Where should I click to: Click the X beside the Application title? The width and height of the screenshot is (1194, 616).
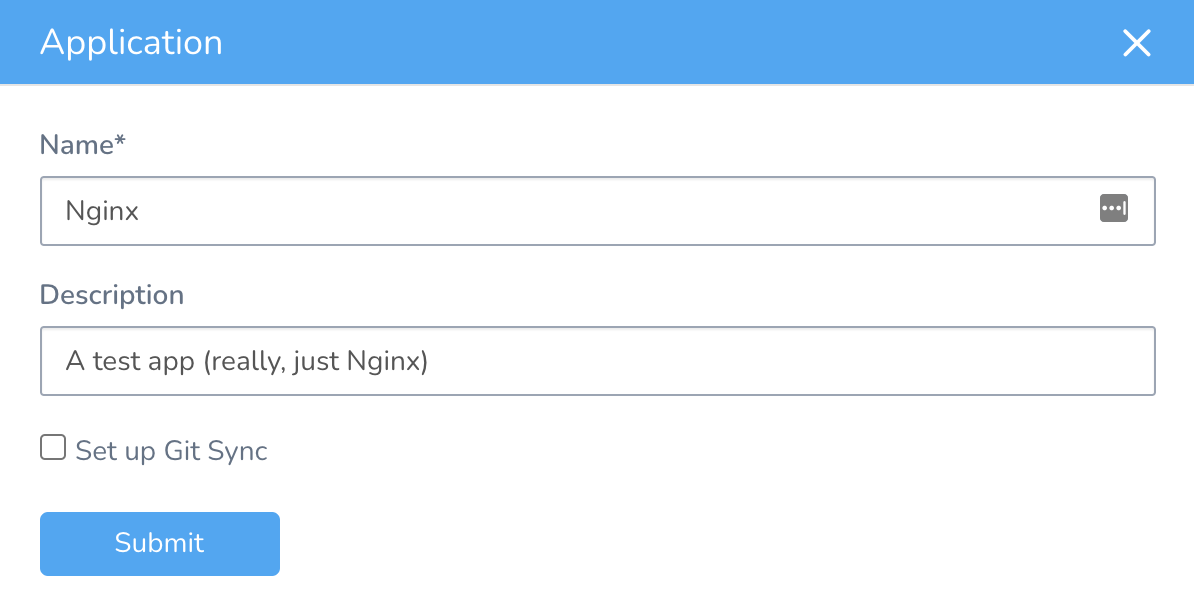click(1136, 43)
